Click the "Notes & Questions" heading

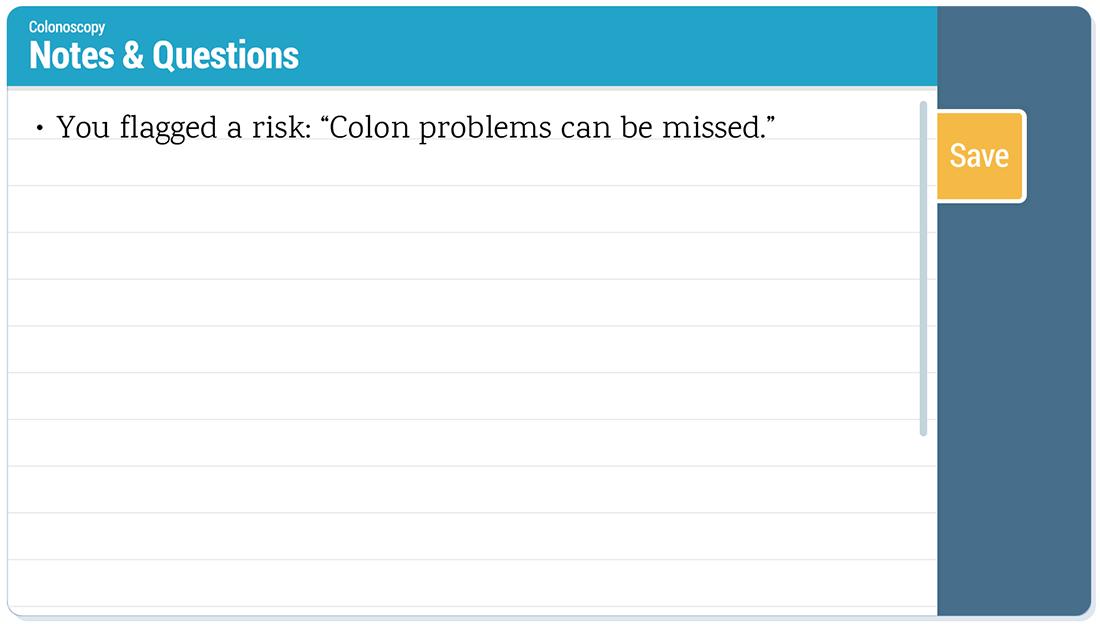pos(164,56)
